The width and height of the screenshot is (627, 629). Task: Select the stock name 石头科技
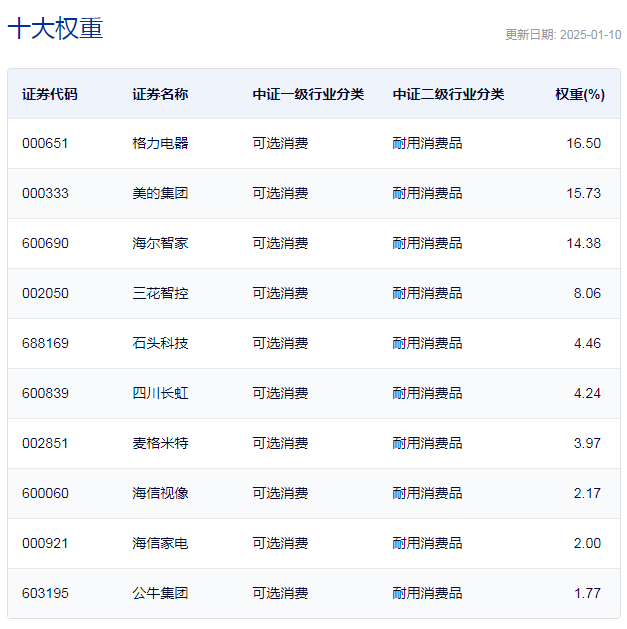[160, 343]
